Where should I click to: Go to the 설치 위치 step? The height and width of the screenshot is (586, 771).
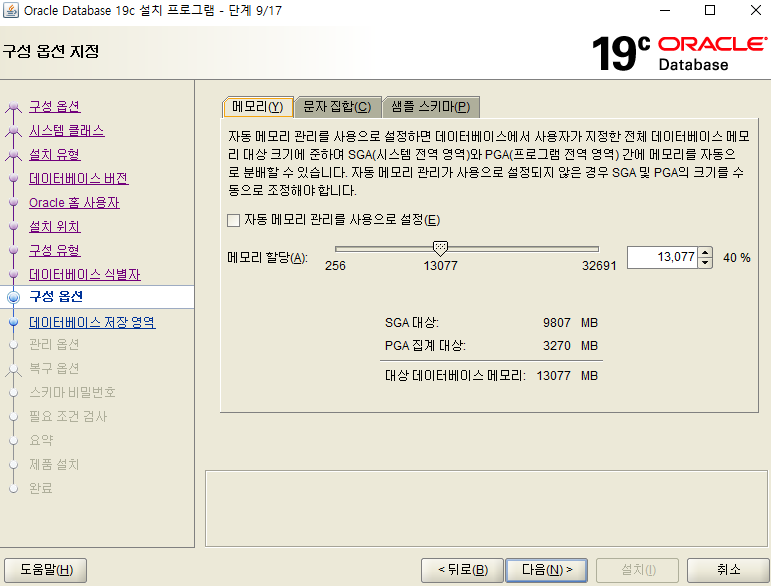55,226
